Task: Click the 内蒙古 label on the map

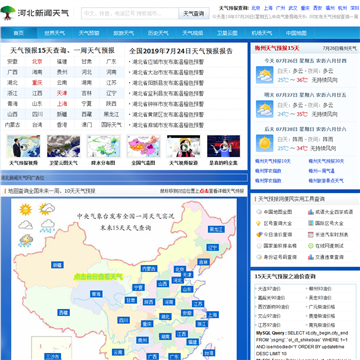Action: (149, 269)
